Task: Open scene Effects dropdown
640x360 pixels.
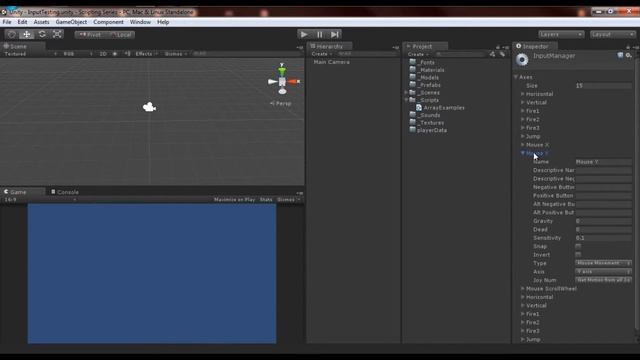Action: point(146,54)
